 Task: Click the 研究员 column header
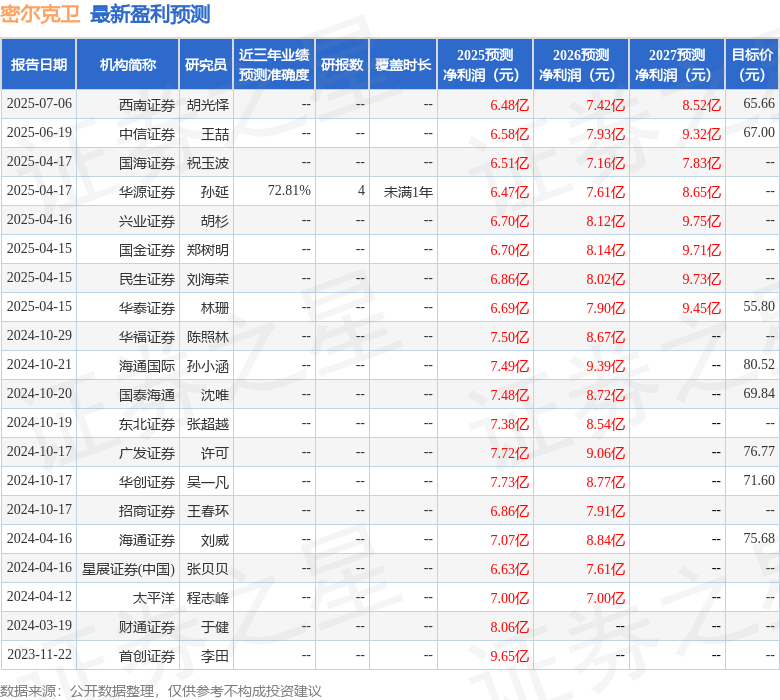(206, 65)
